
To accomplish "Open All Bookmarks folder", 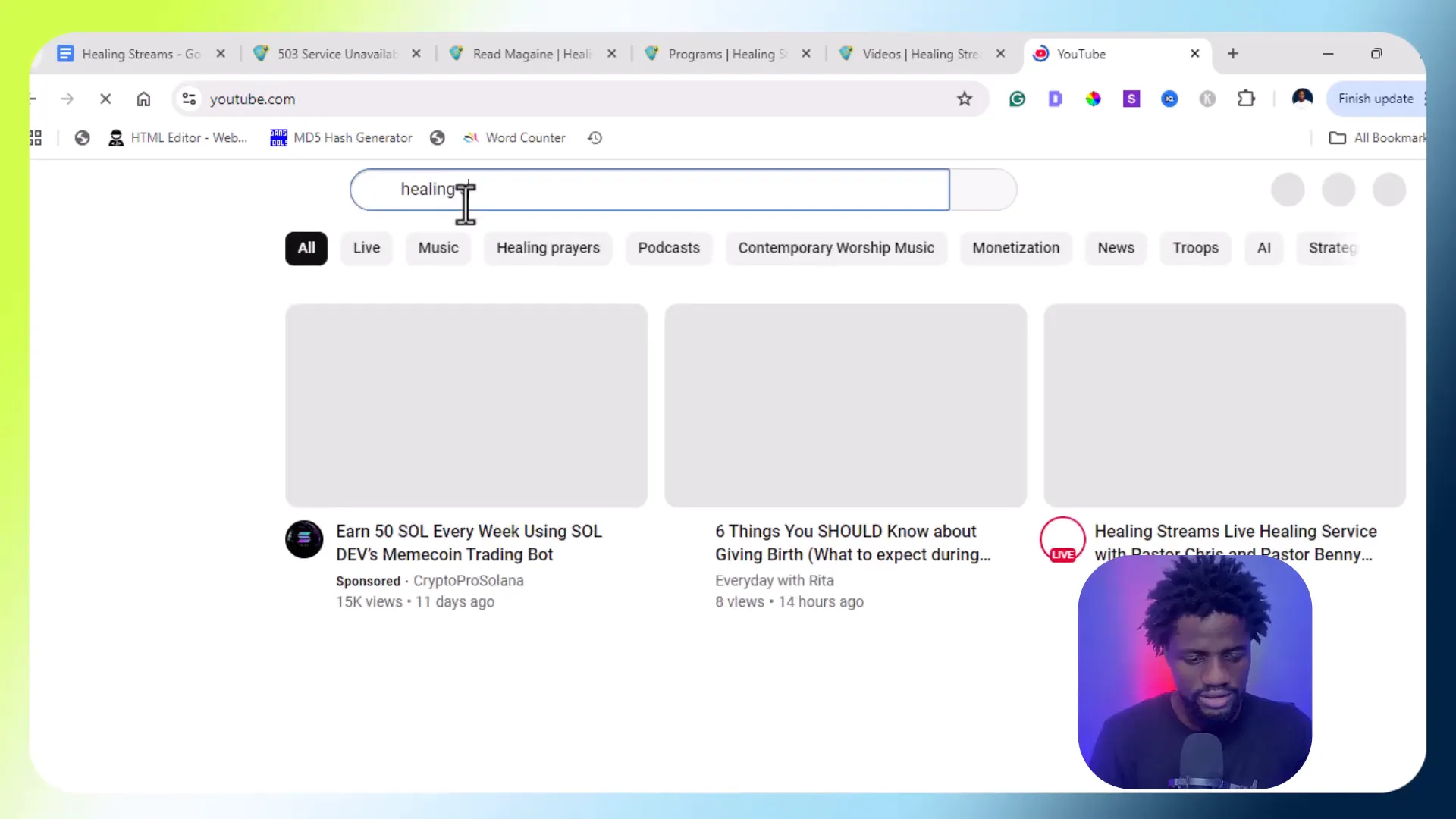I will [1377, 138].
